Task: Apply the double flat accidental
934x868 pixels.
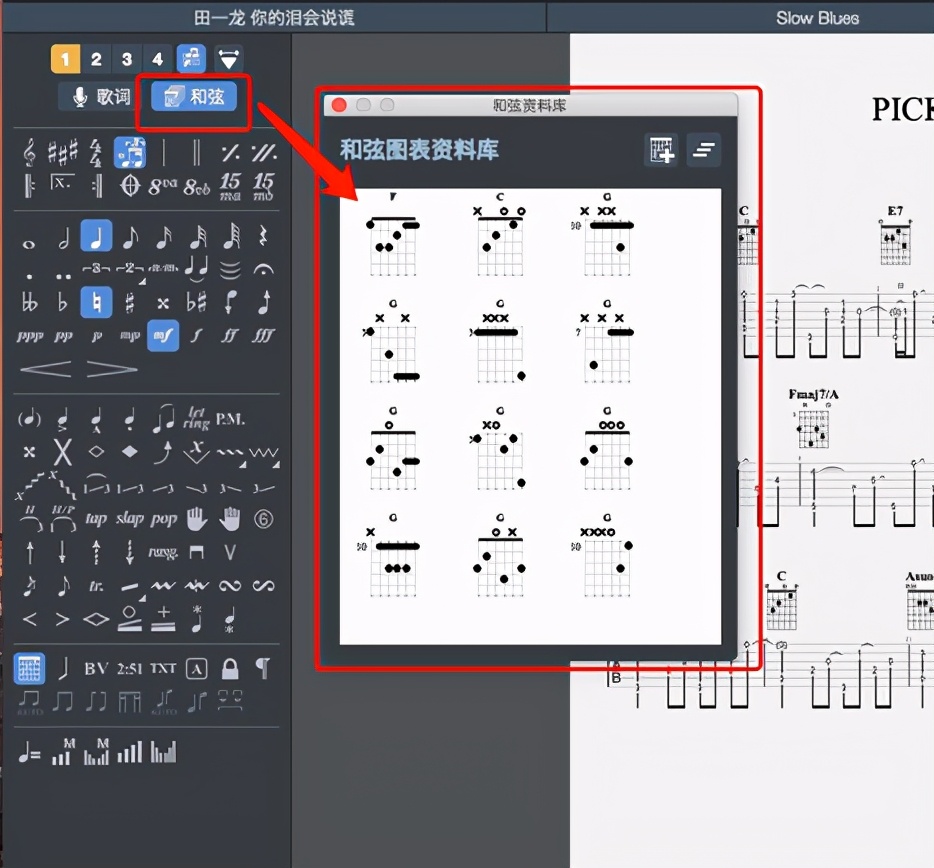Action: (x=29, y=303)
